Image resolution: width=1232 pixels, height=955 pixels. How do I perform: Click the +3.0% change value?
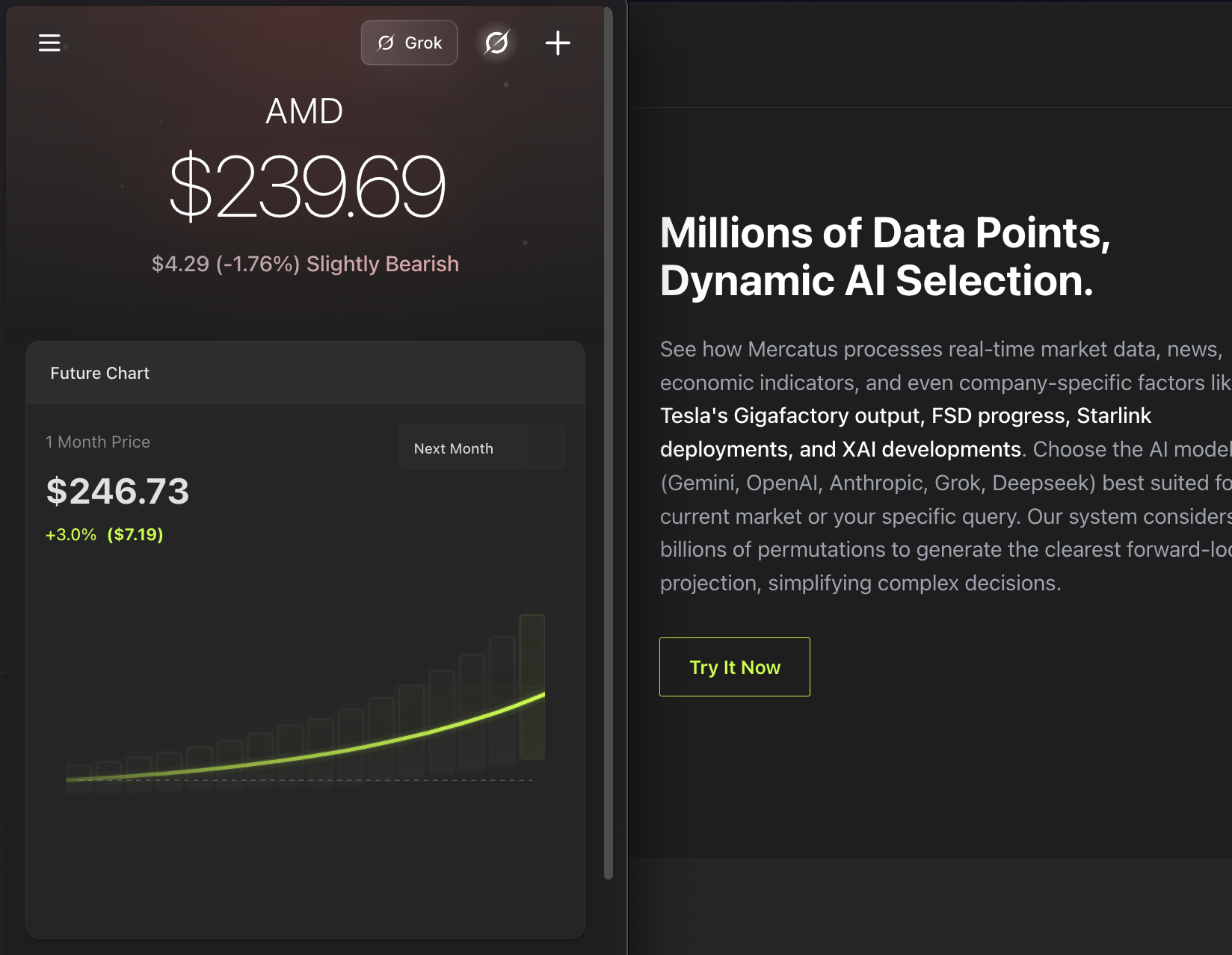coord(71,534)
